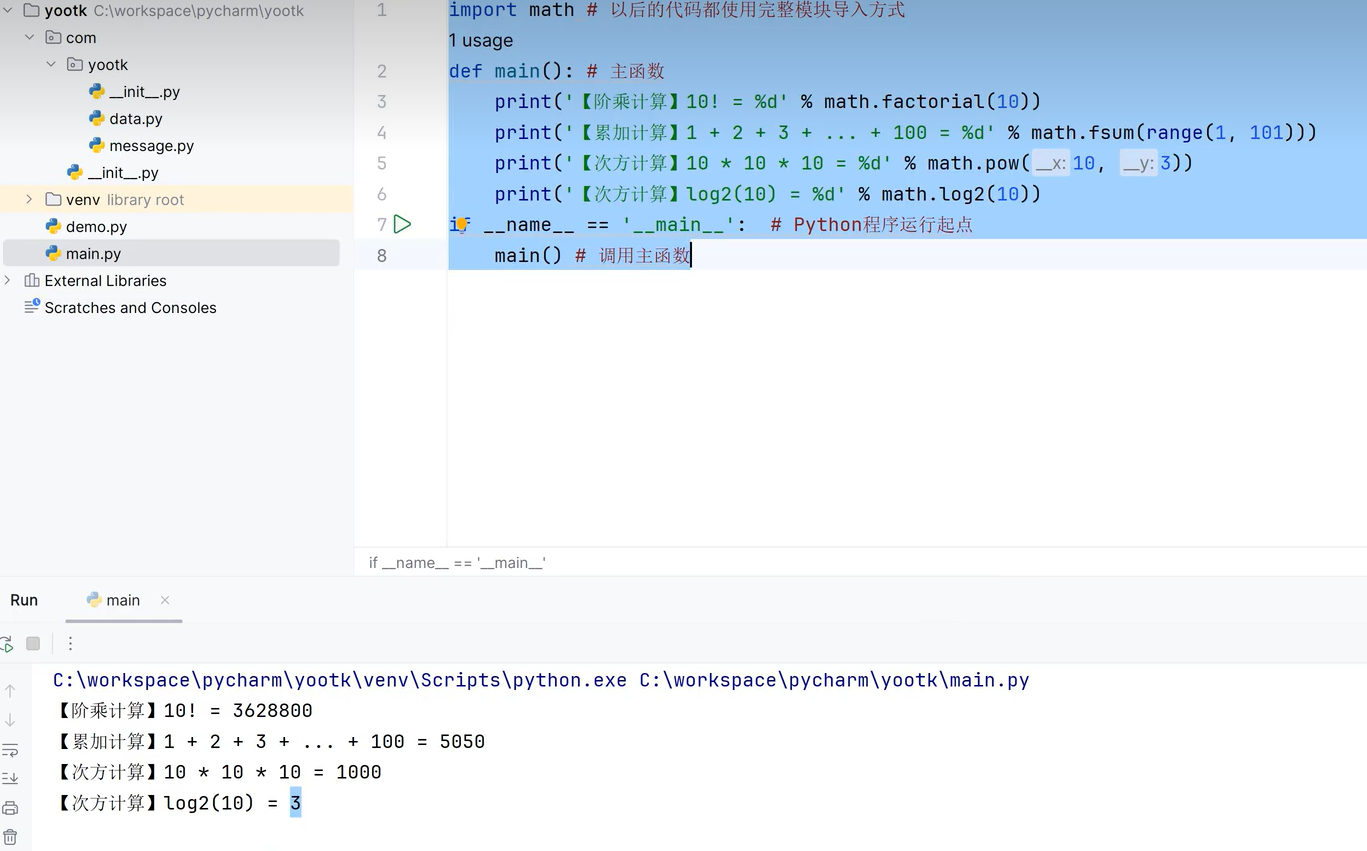Click math.factorial in line 3
The height and width of the screenshot is (851, 1367).
[904, 102]
